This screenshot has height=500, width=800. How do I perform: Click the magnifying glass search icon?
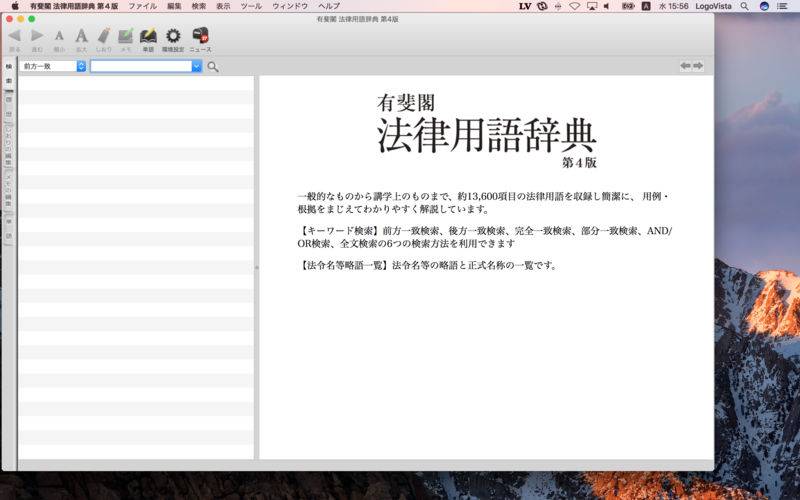point(213,67)
